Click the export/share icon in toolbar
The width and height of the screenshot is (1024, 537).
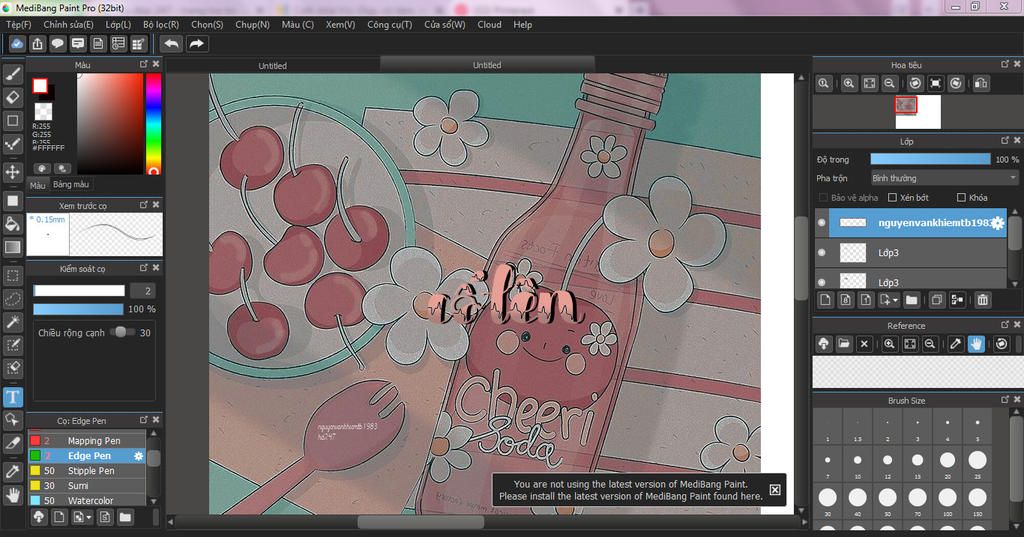(x=37, y=44)
